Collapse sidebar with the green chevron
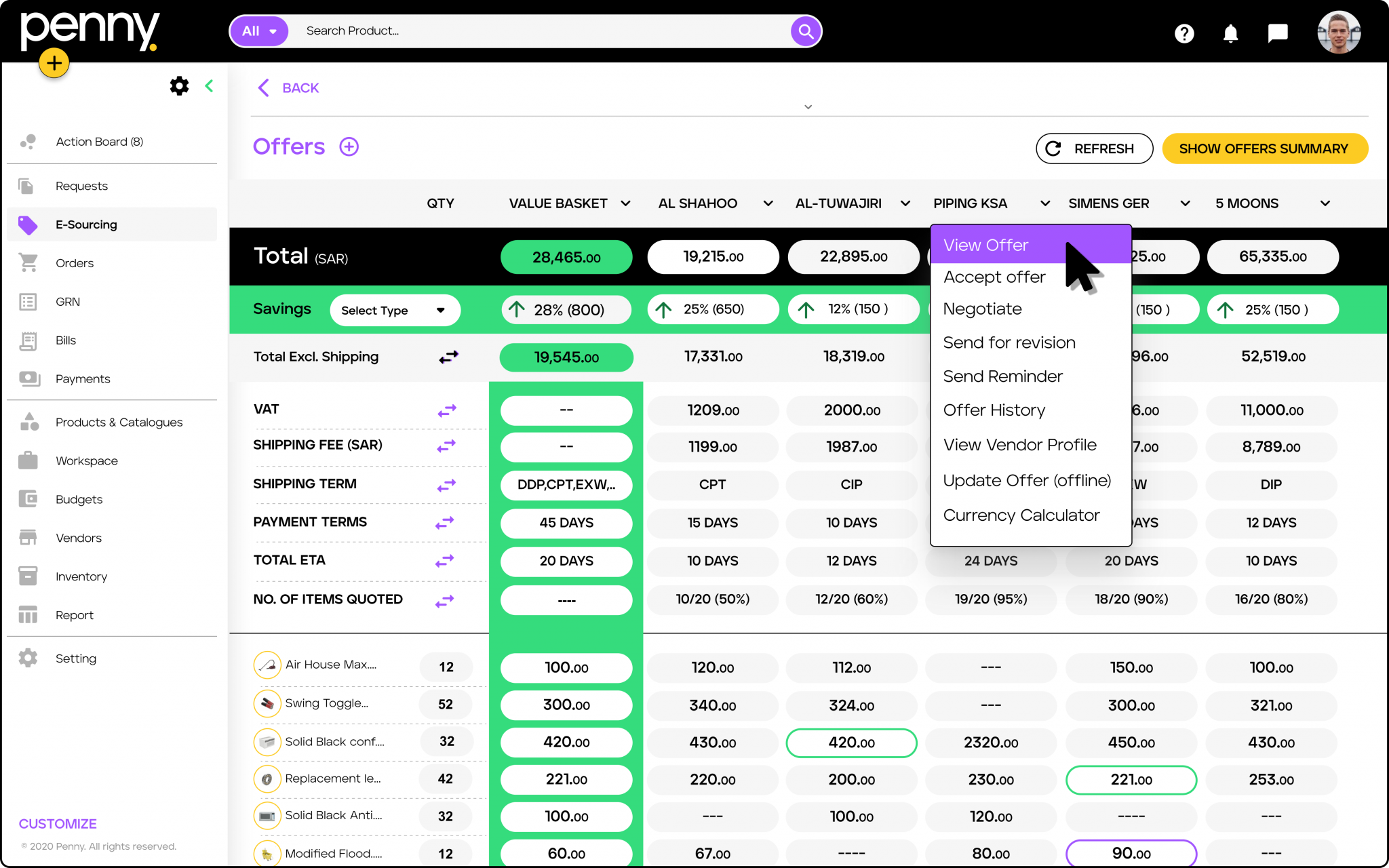This screenshot has width=1389, height=868. coord(209,85)
